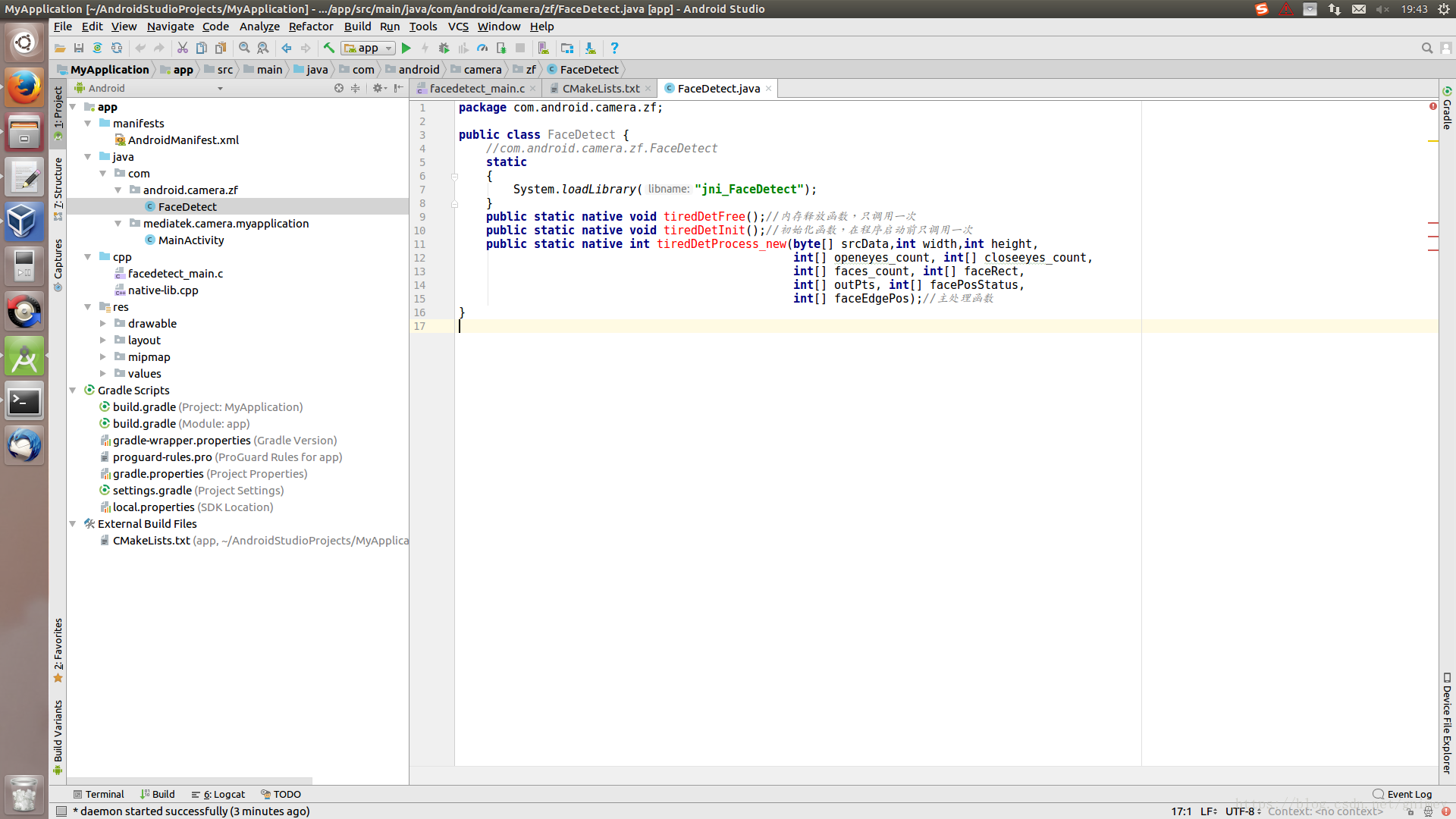Viewport: 1456px width, 819px height.
Task: Click the Back navigation arrow
Action: (x=287, y=48)
